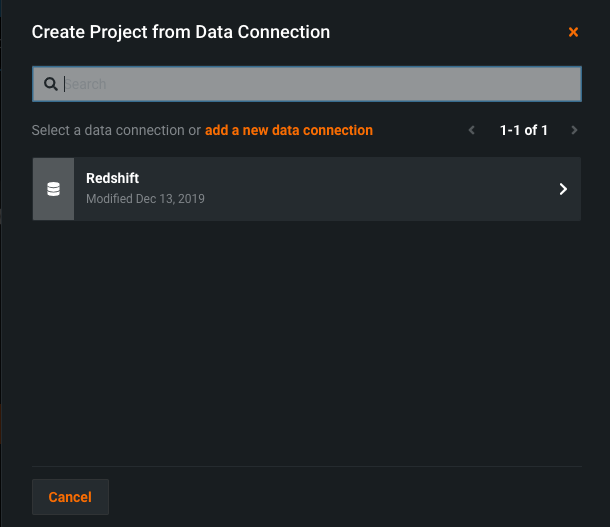Image resolution: width=610 pixels, height=527 pixels.
Task: Open the add a new data connection link
Action: coord(289,130)
